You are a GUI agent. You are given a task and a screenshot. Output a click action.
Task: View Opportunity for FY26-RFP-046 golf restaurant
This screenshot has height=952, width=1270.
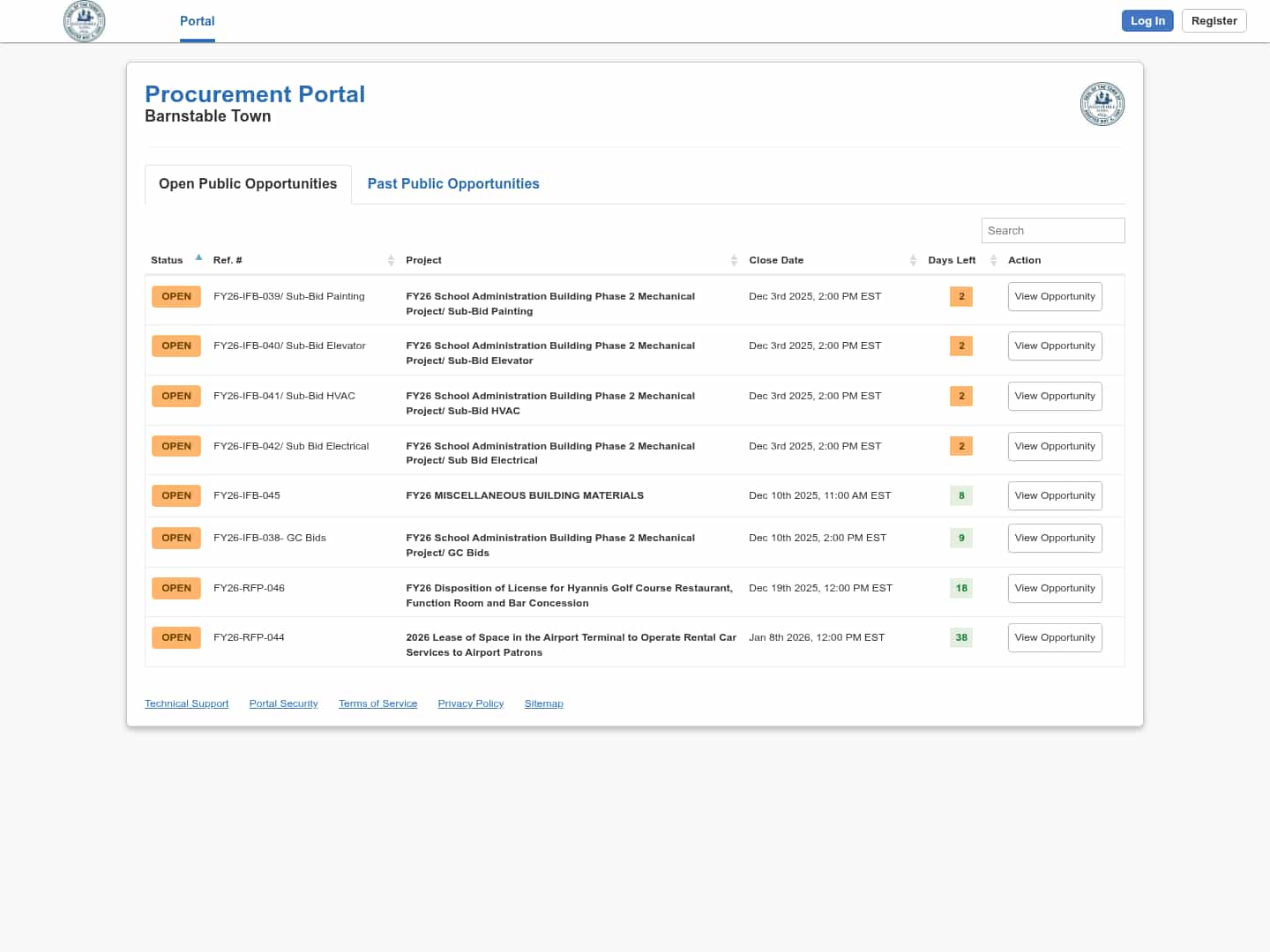coord(1055,588)
